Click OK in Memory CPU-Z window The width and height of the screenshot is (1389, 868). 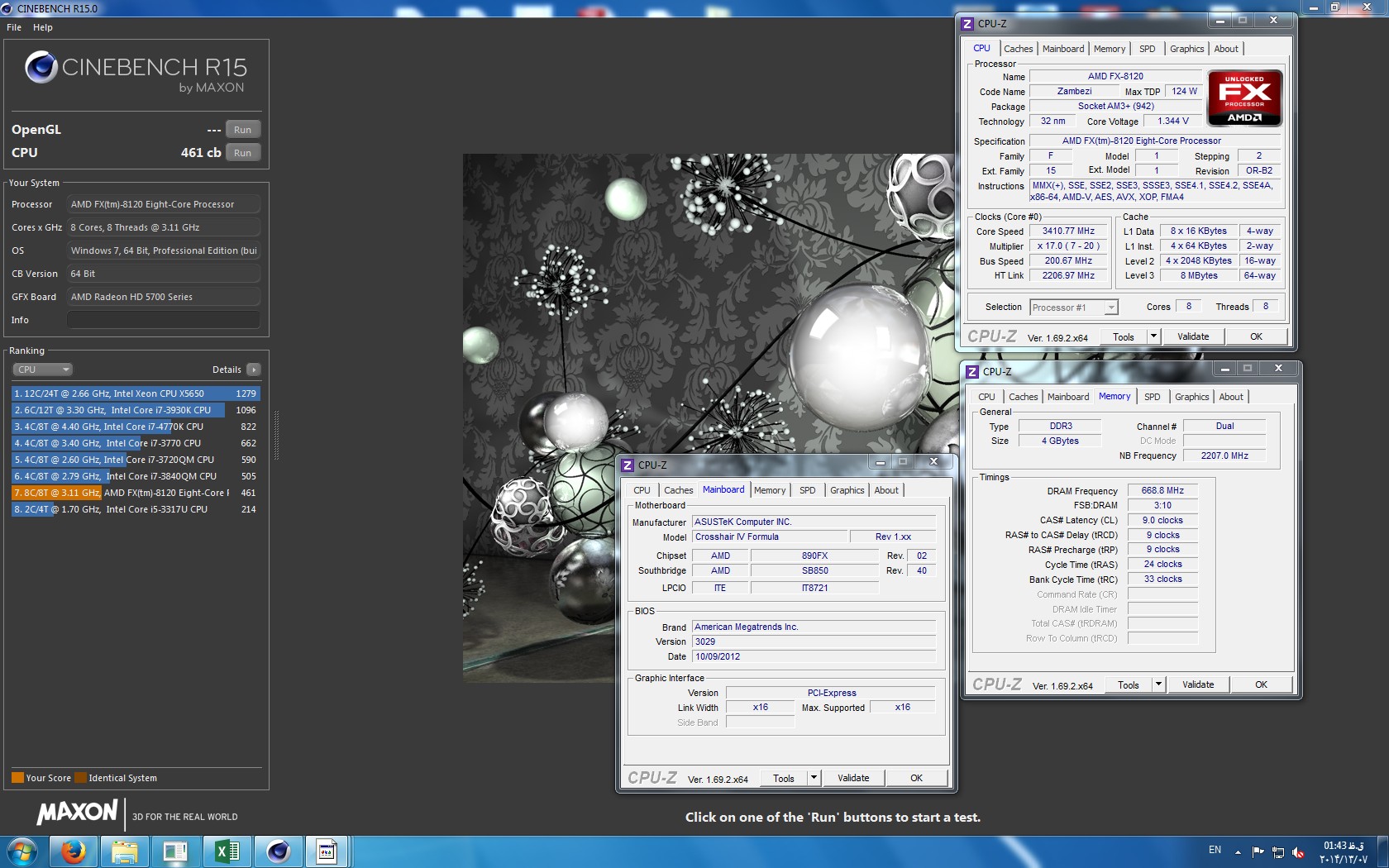1261,684
